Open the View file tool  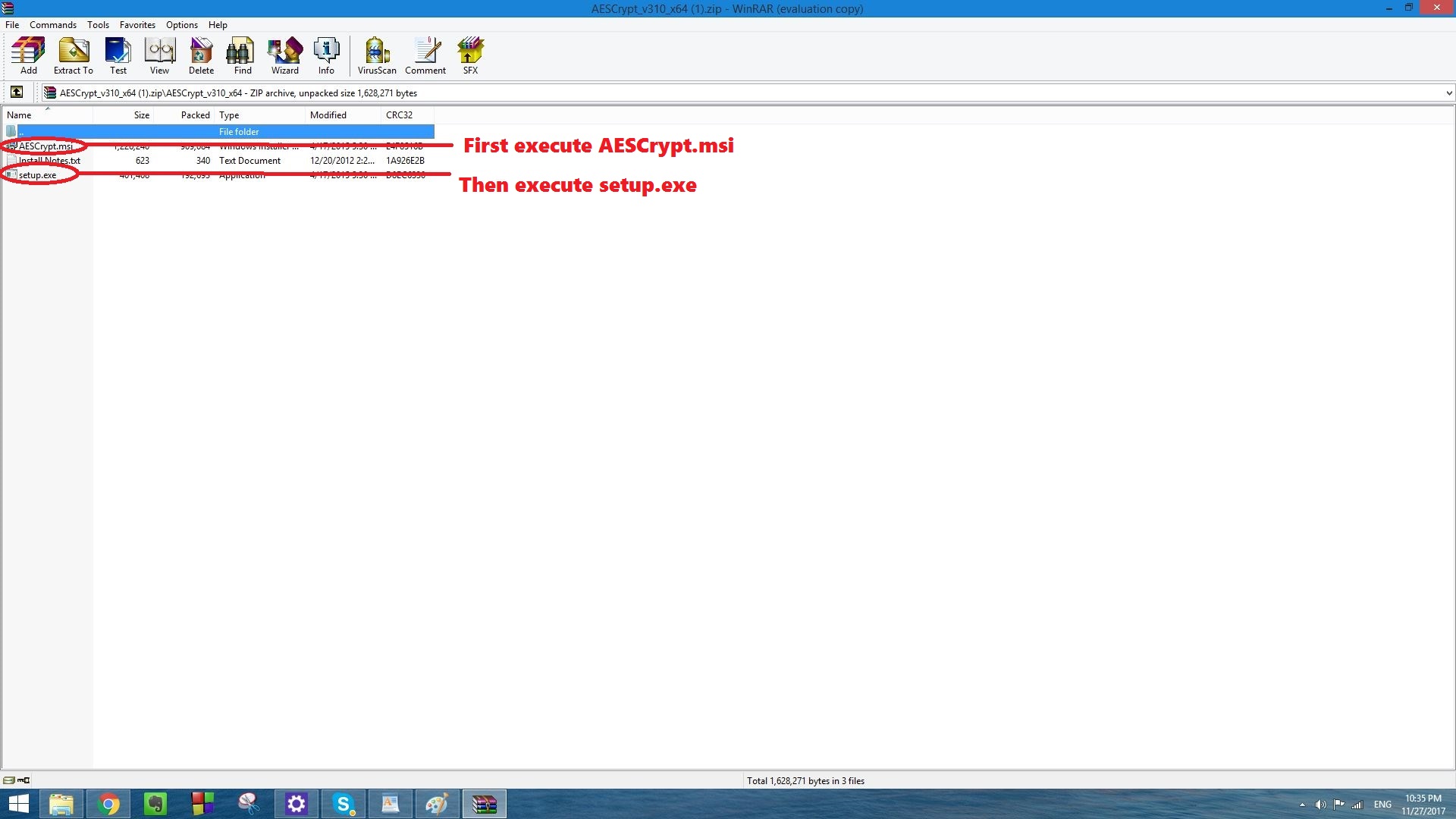point(159,56)
